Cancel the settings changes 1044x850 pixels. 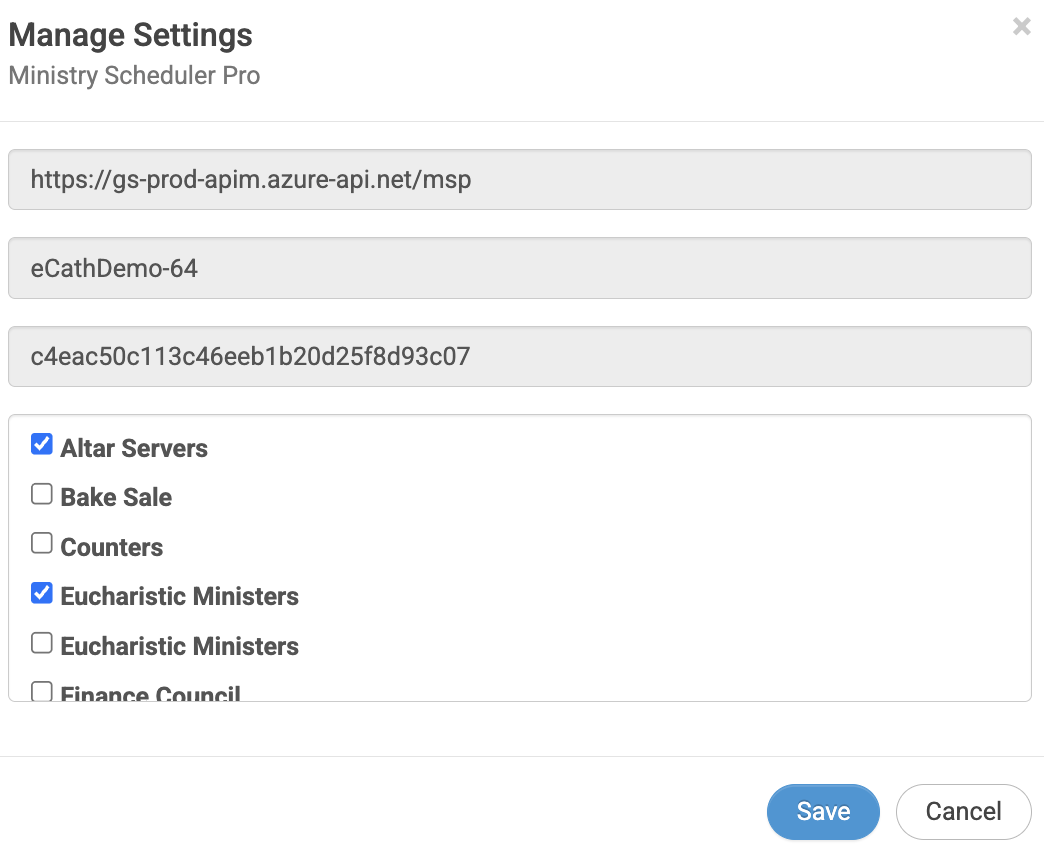tap(963, 811)
